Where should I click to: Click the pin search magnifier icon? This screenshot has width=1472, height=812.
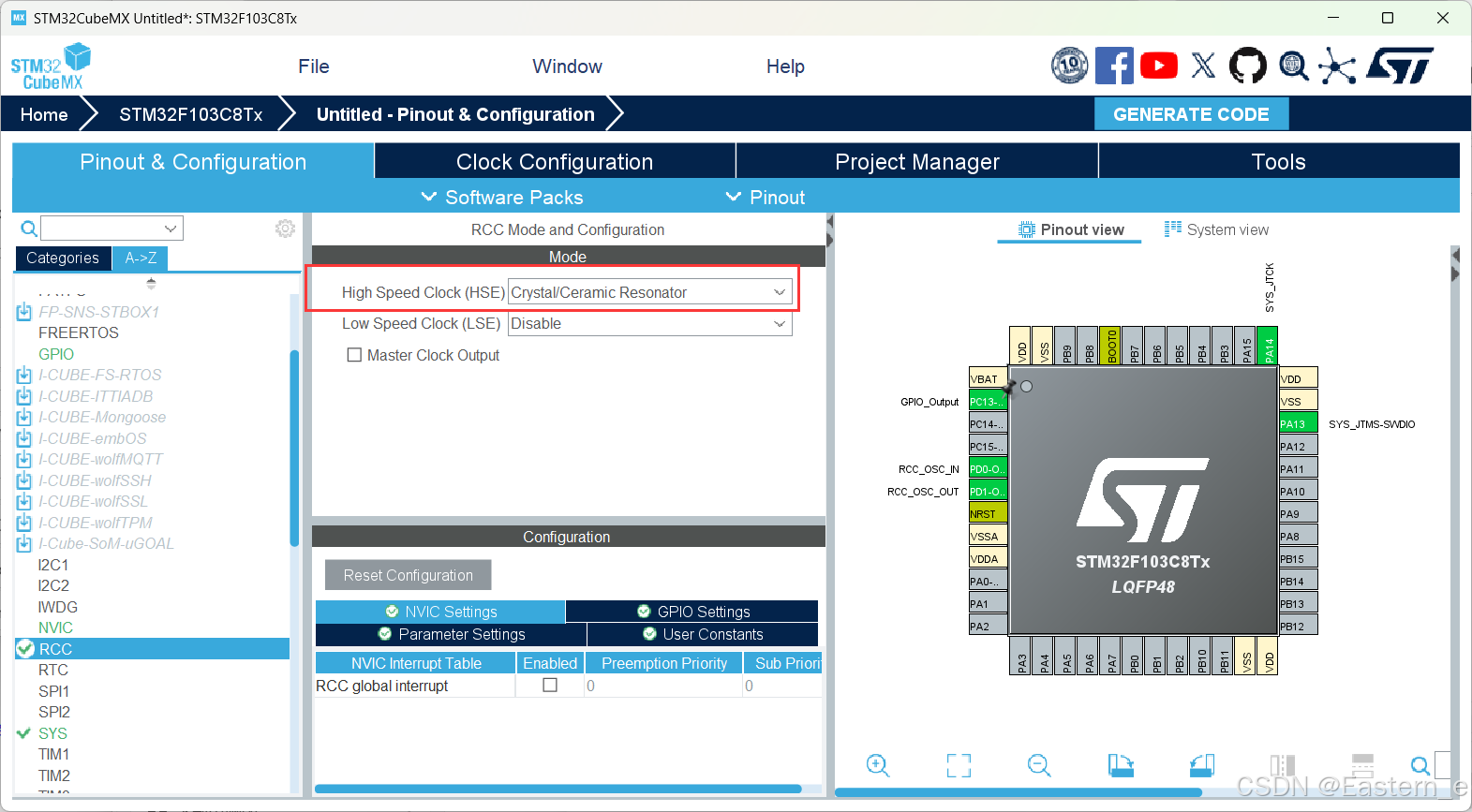(1420, 765)
